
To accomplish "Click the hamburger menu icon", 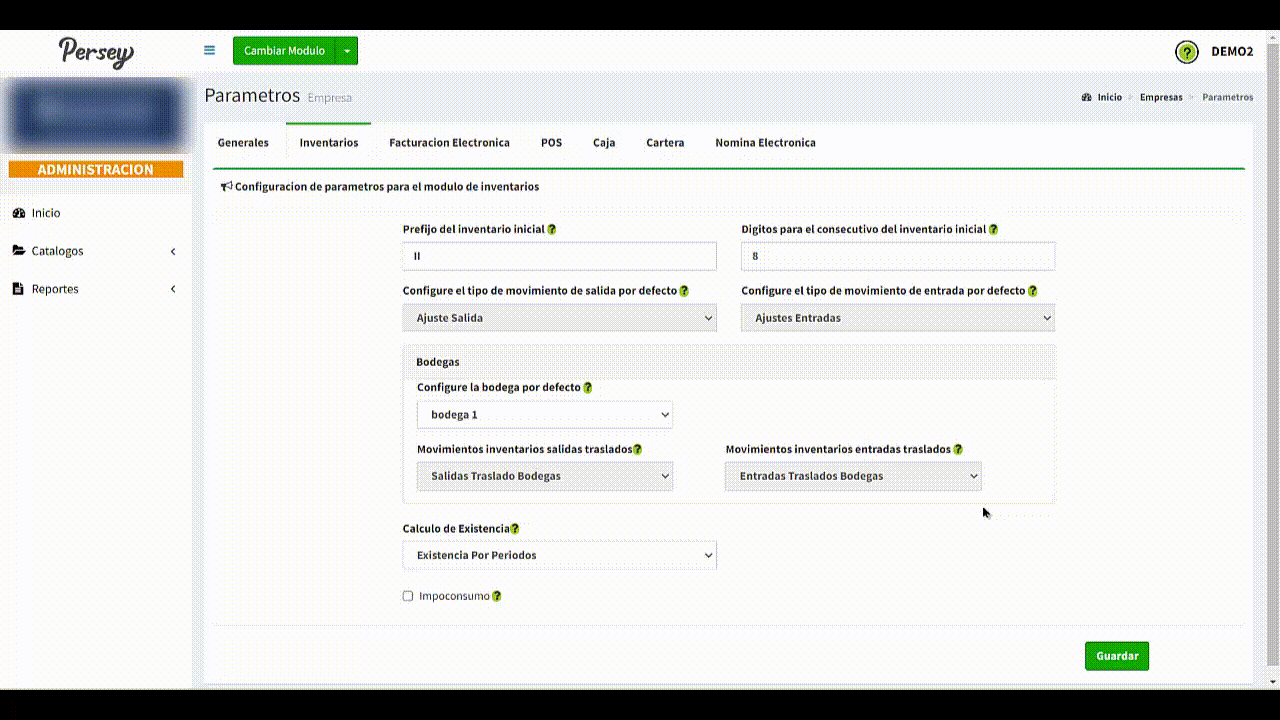I will [x=209, y=50].
